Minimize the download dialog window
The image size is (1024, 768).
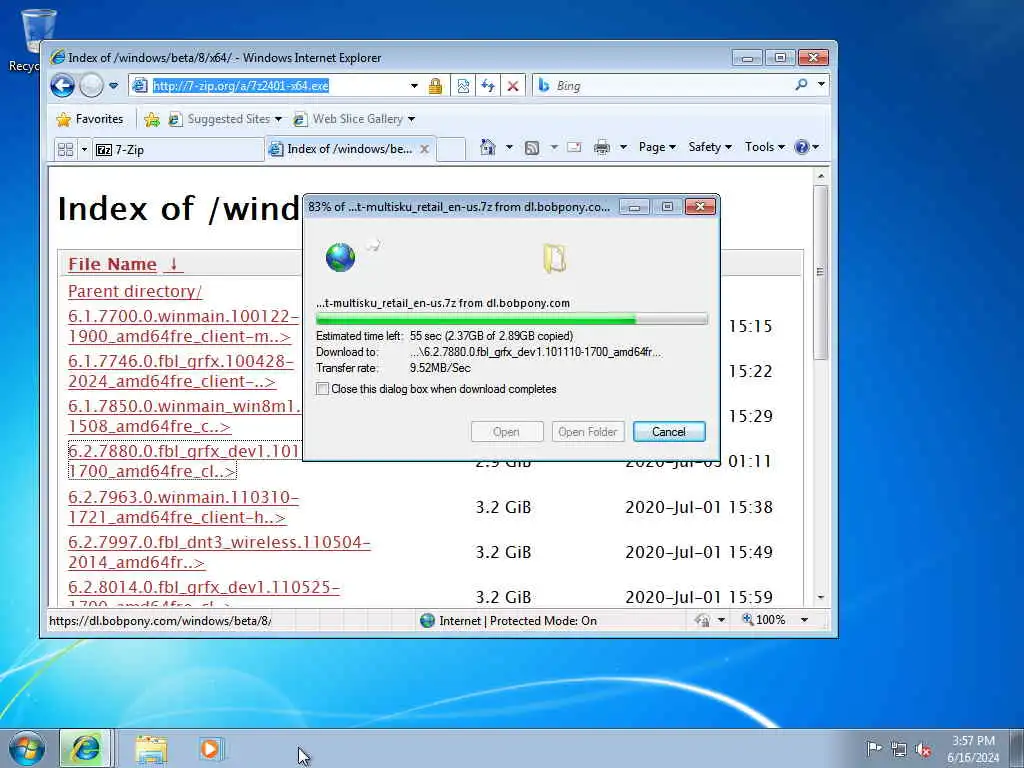(634, 207)
